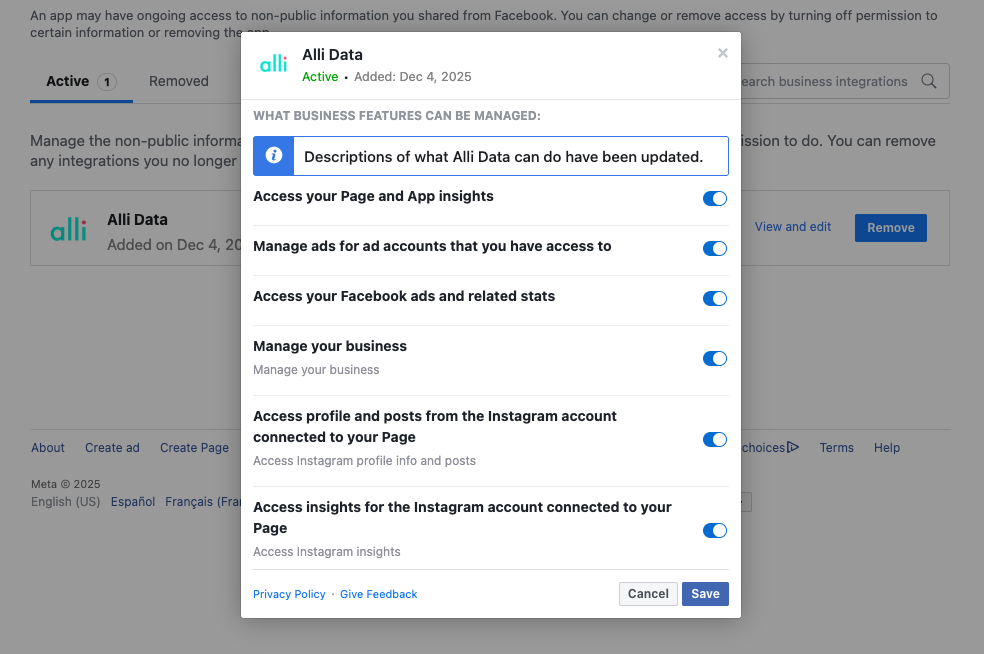Screen dimensions: 984x654
Task: Close the Alli Data dialog
Action: click(x=723, y=54)
